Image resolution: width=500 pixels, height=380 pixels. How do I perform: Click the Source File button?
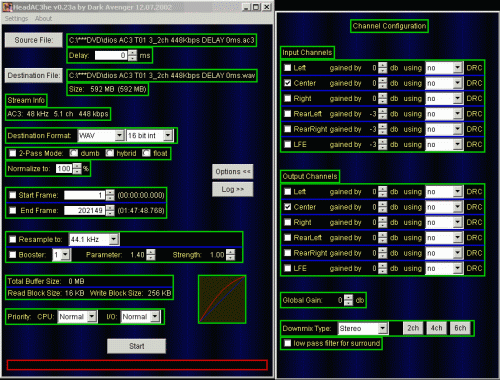(x=34, y=40)
